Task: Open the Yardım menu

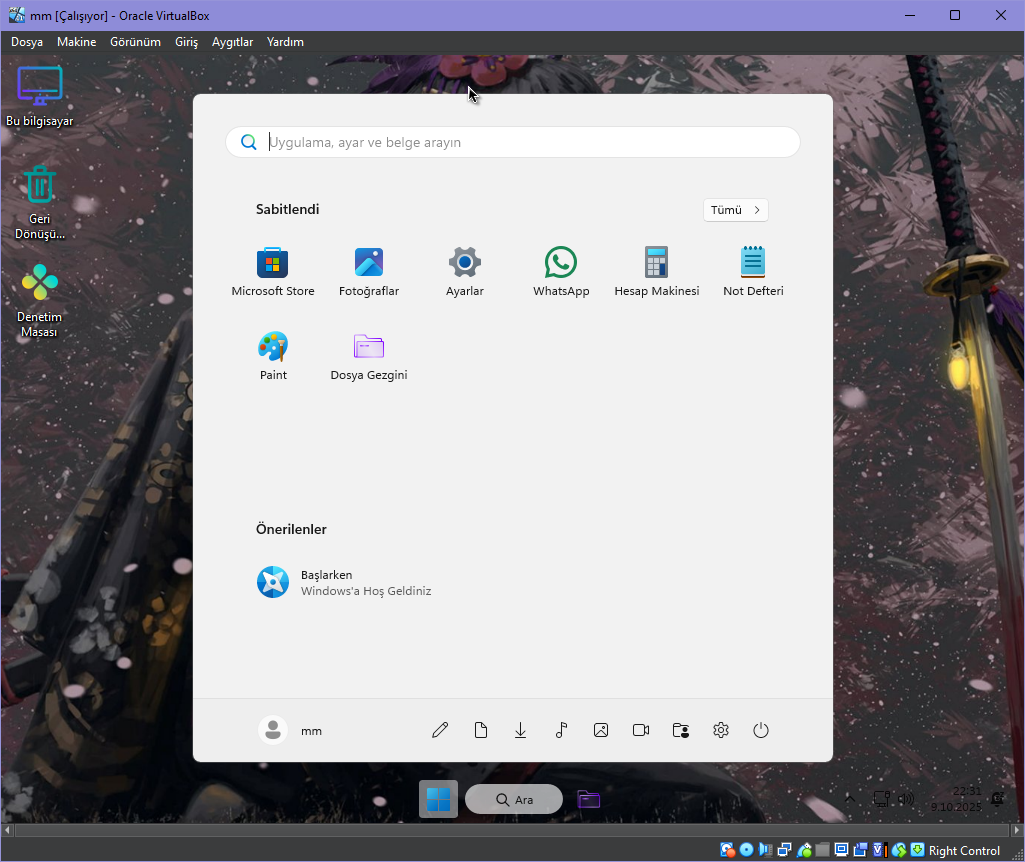Action: click(x=285, y=42)
